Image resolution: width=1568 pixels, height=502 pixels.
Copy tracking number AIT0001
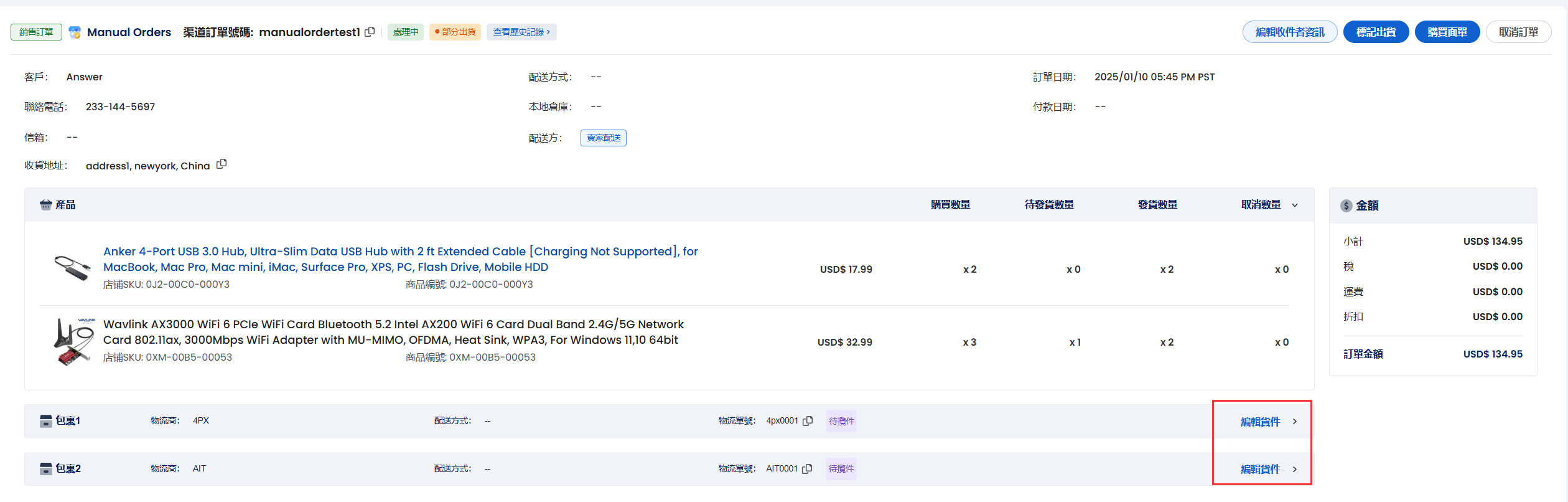pos(807,469)
